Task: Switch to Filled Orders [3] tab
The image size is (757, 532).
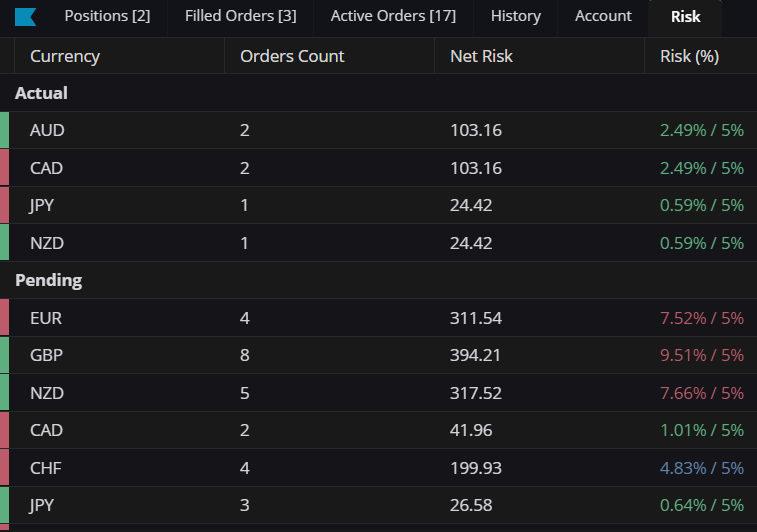Action: (240, 16)
